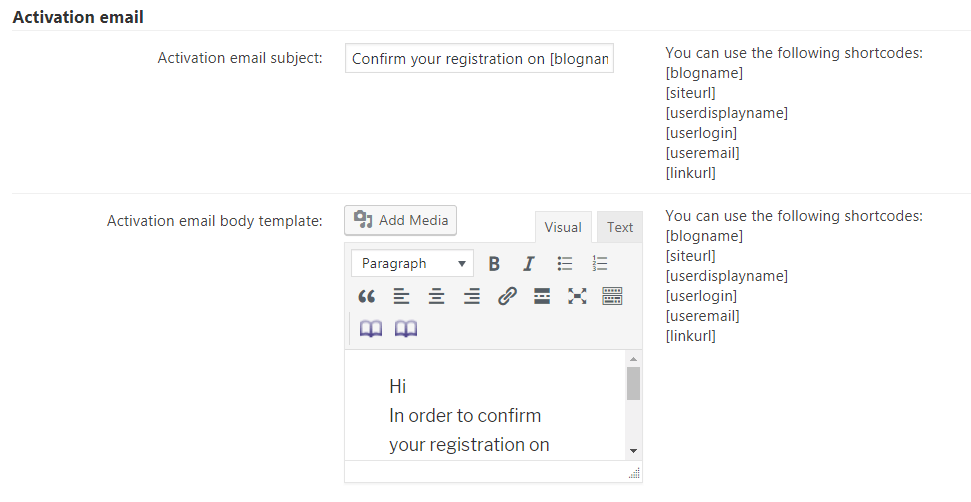971x502 pixels.
Task: Click the editor scroll down arrow
Action: tap(633, 451)
